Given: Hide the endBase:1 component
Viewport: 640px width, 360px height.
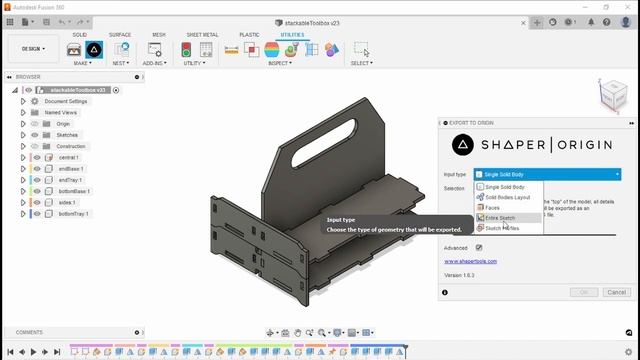Looking at the screenshot, I should coord(37,169).
